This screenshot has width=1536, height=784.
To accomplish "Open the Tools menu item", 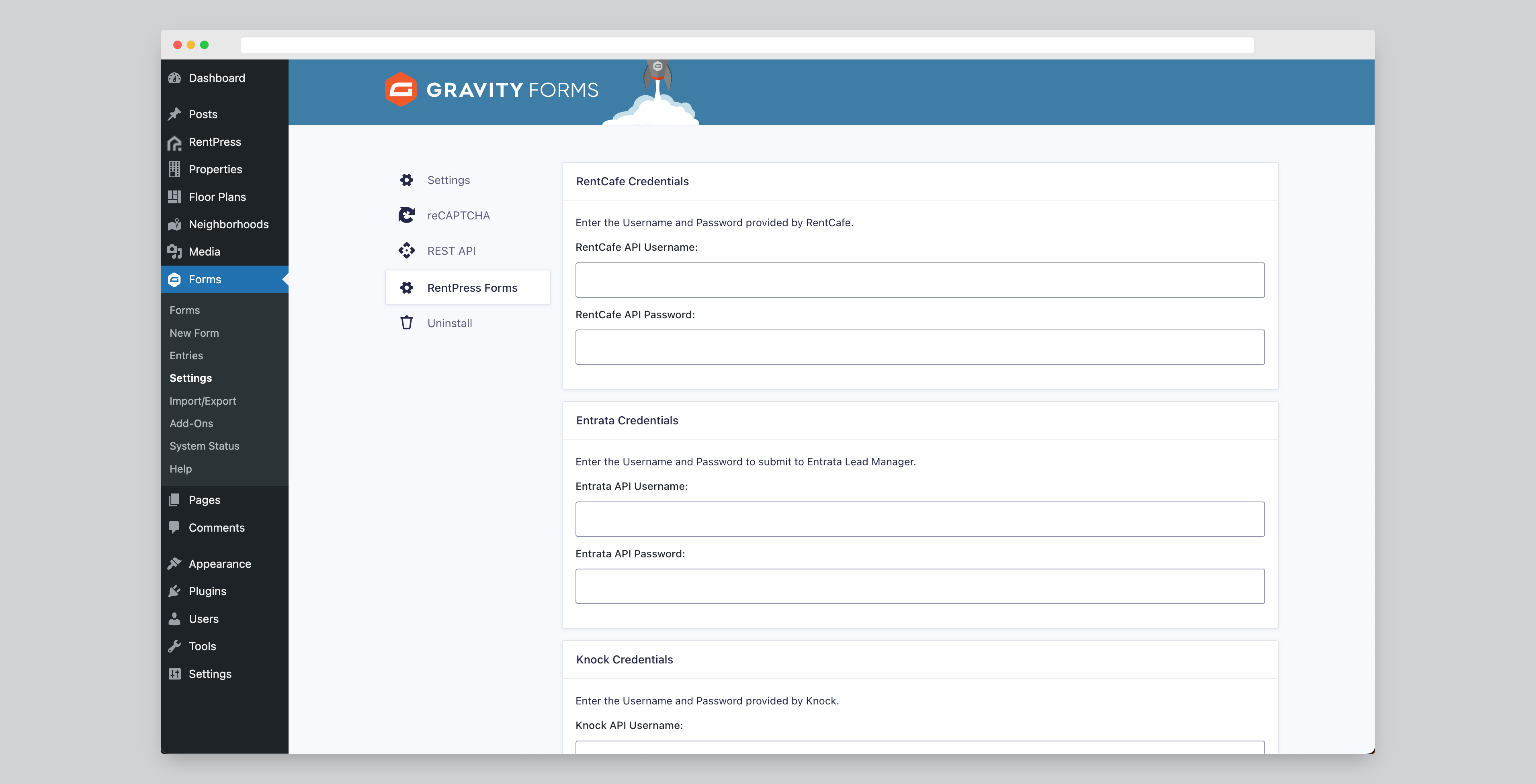I will [x=224, y=646].
